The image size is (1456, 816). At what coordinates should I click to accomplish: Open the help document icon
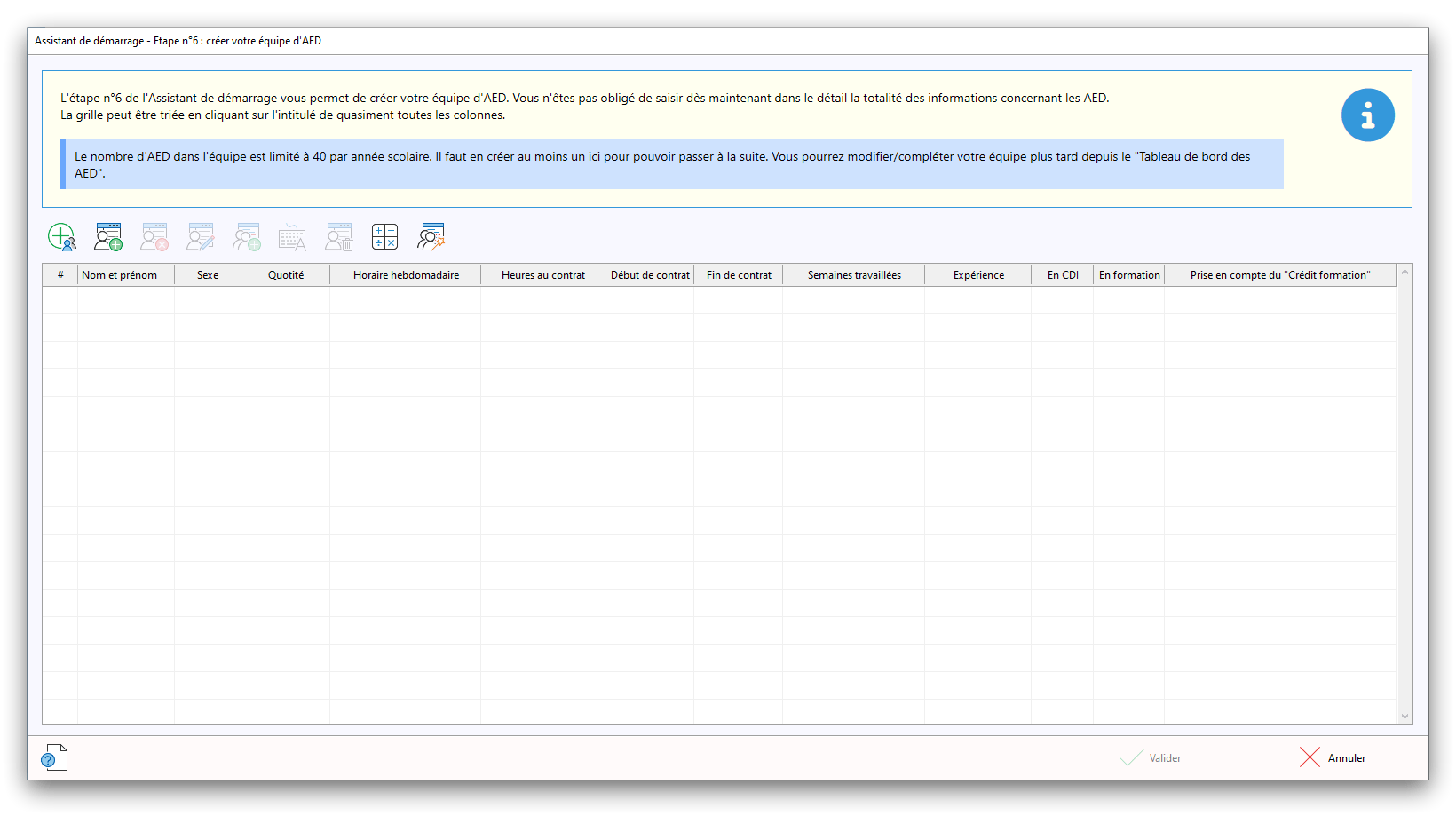tap(54, 757)
